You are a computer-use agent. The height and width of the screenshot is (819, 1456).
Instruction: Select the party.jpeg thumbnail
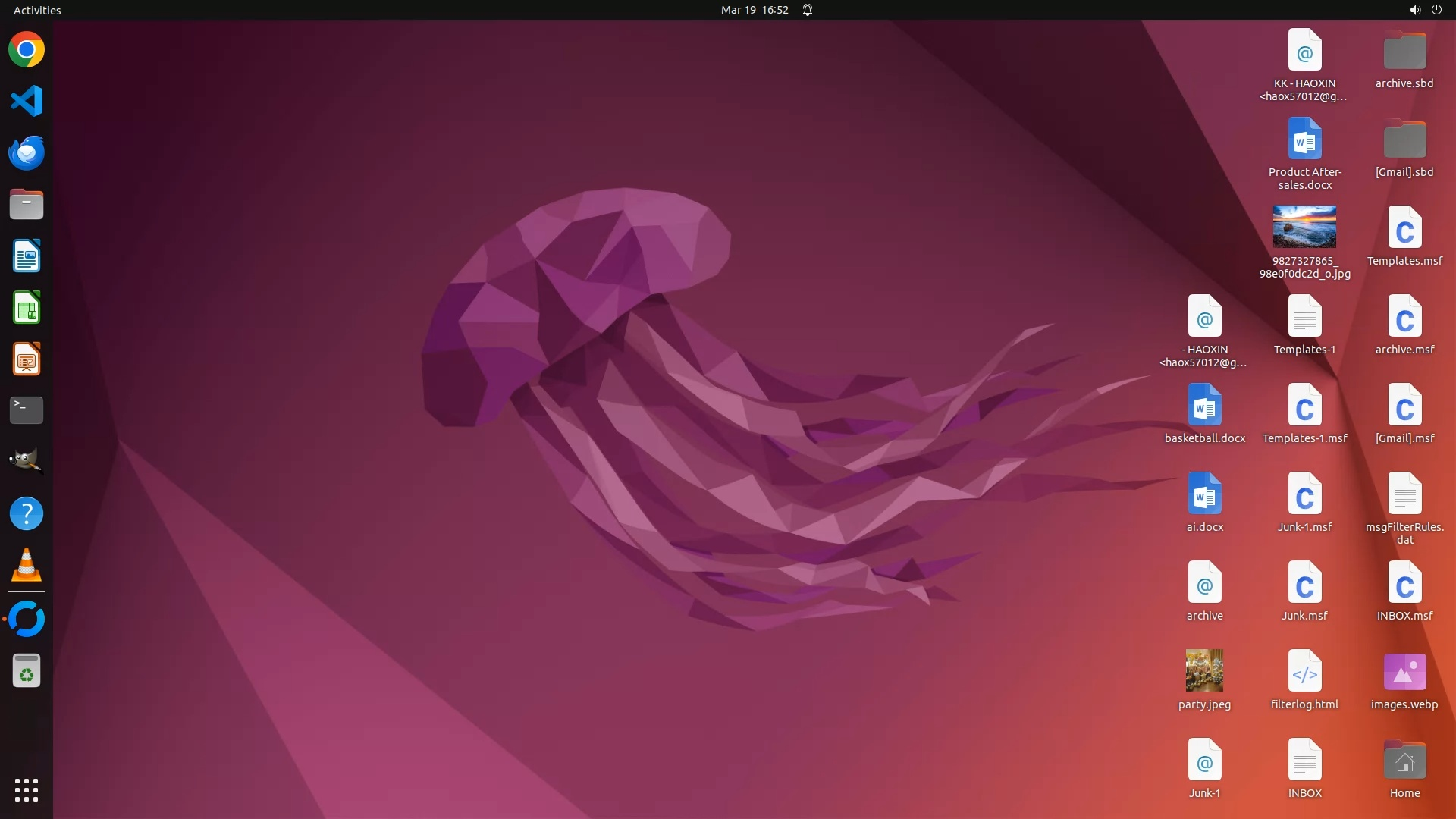1204,670
